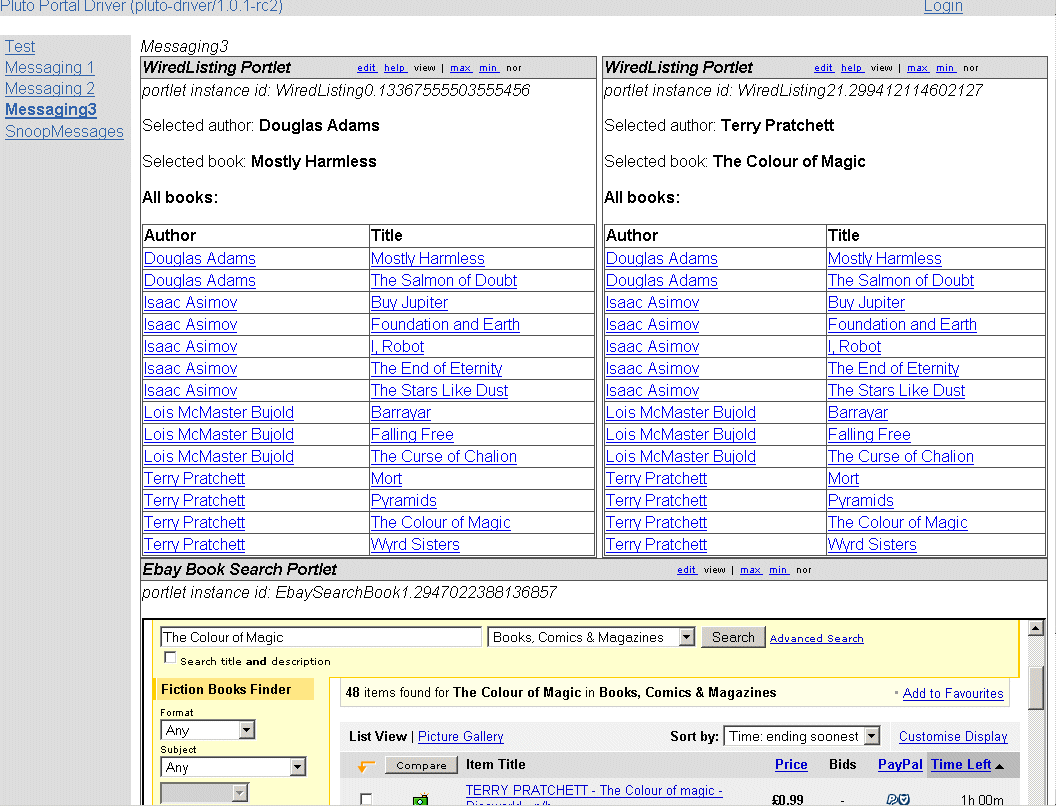
Task: Minimize the Ebay Book Search Portlet
Action: 779,570
